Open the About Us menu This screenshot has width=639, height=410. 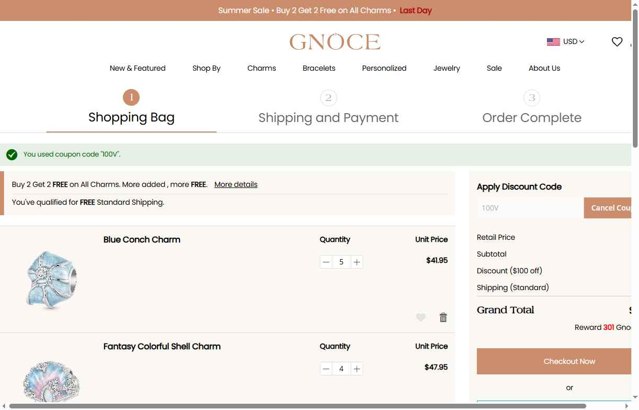point(544,68)
